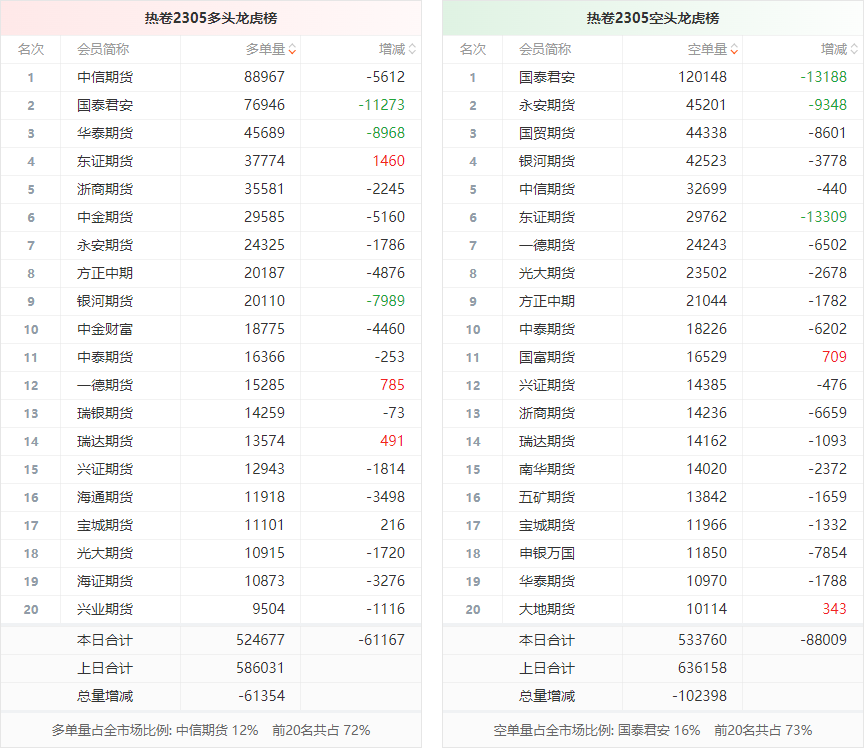The width and height of the screenshot is (864, 748).
Task: Select 兴业期货 in the long position list
Action: (x=105, y=609)
